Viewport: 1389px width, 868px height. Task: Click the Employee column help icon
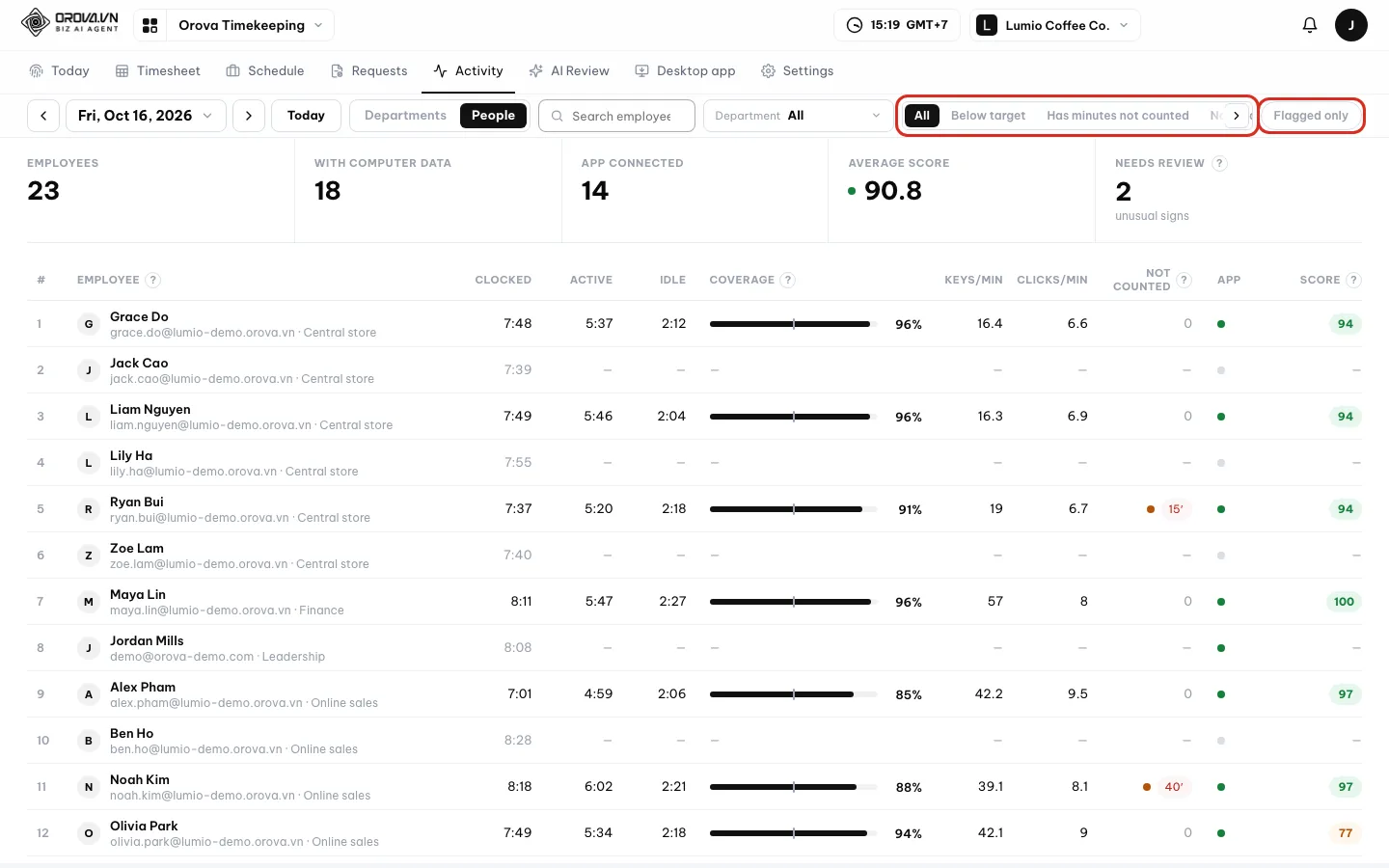tap(152, 280)
